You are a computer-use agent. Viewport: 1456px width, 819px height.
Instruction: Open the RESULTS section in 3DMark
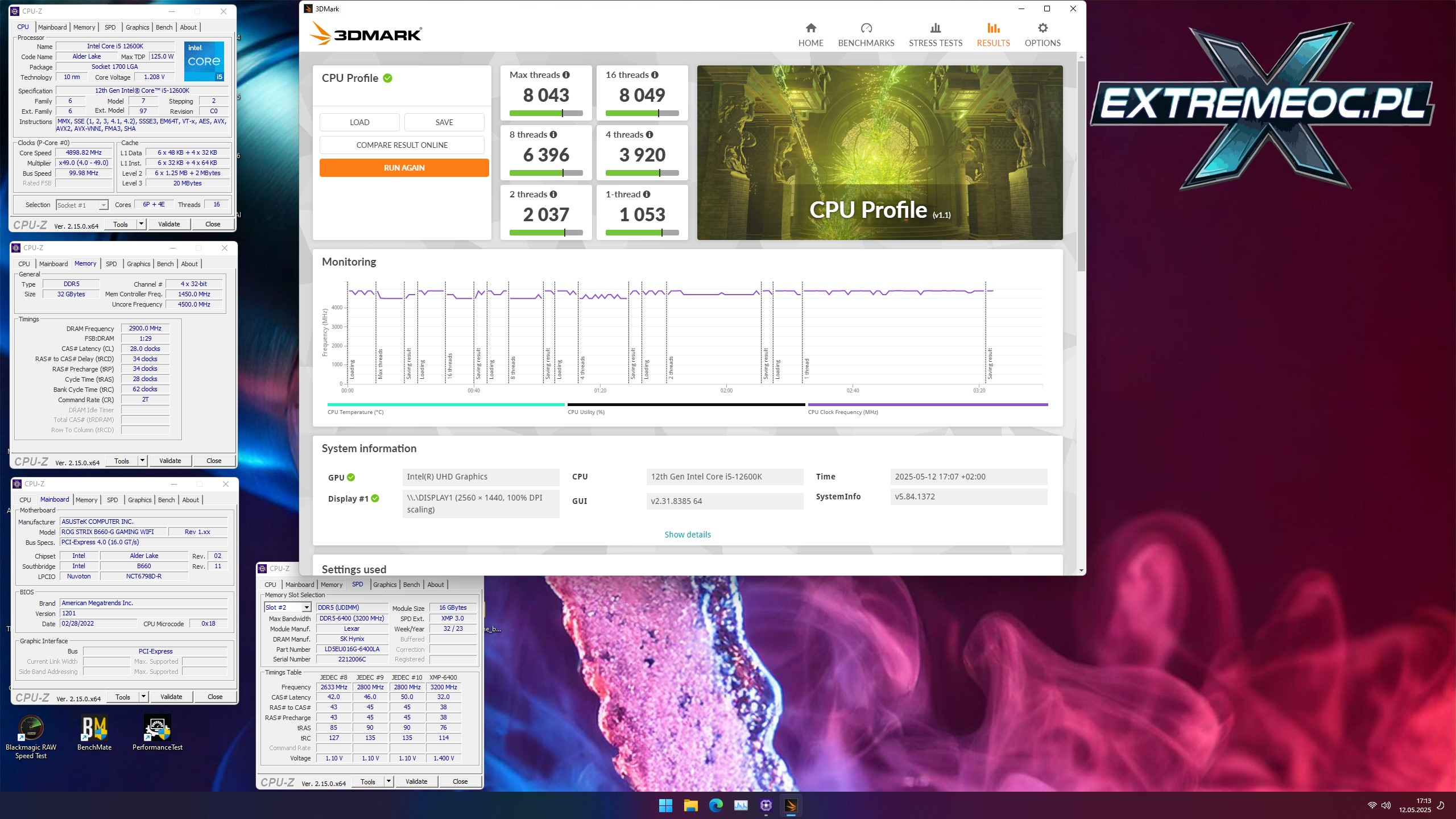tap(993, 35)
